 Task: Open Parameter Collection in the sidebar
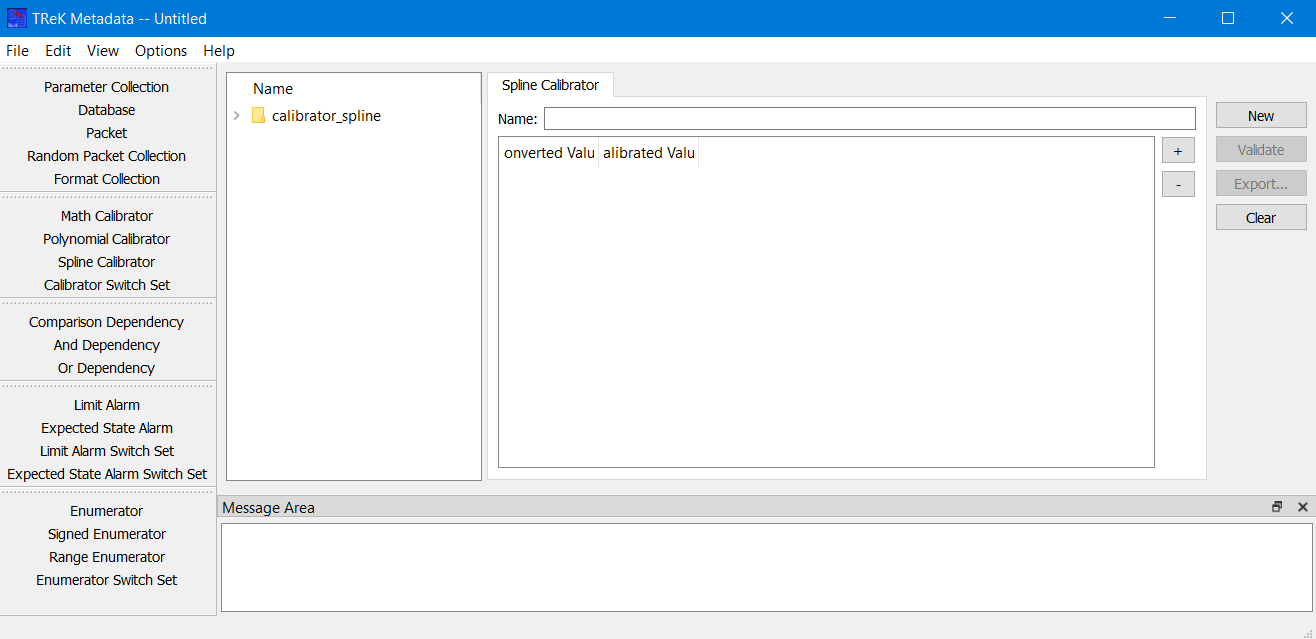(x=106, y=87)
